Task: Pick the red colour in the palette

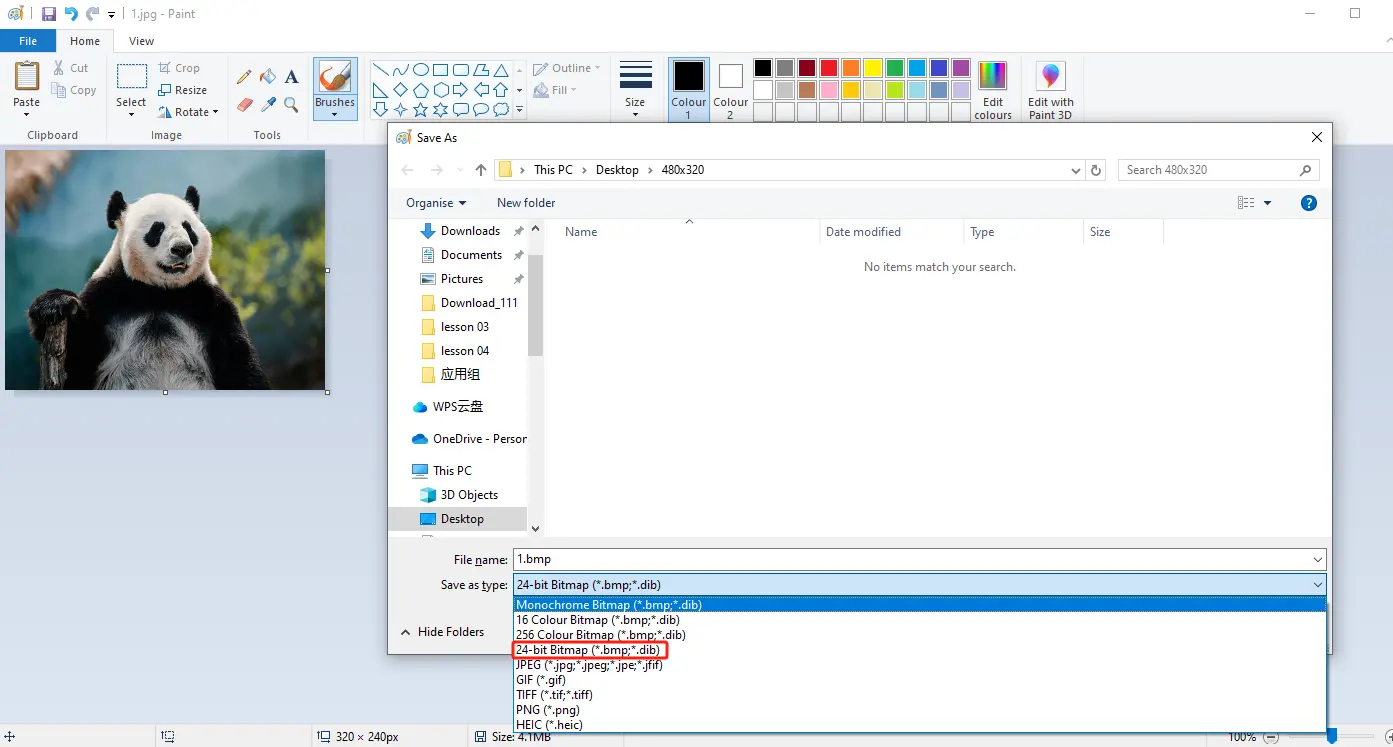Action: click(x=829, y=68)
